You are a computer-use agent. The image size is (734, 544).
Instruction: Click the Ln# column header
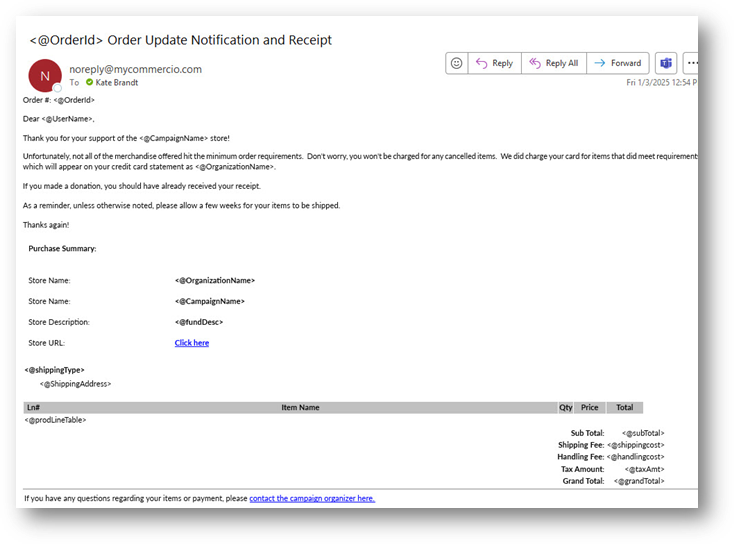(34, 408)
